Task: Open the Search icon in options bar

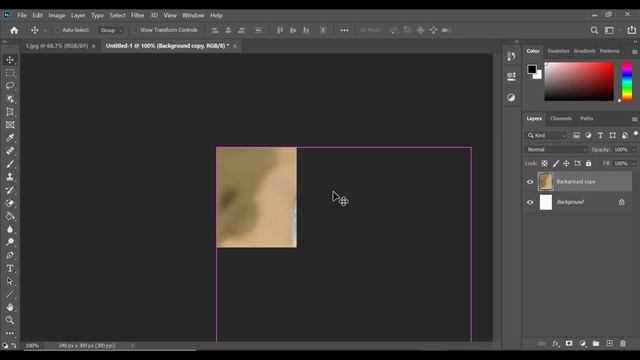Action: [594, 30]
